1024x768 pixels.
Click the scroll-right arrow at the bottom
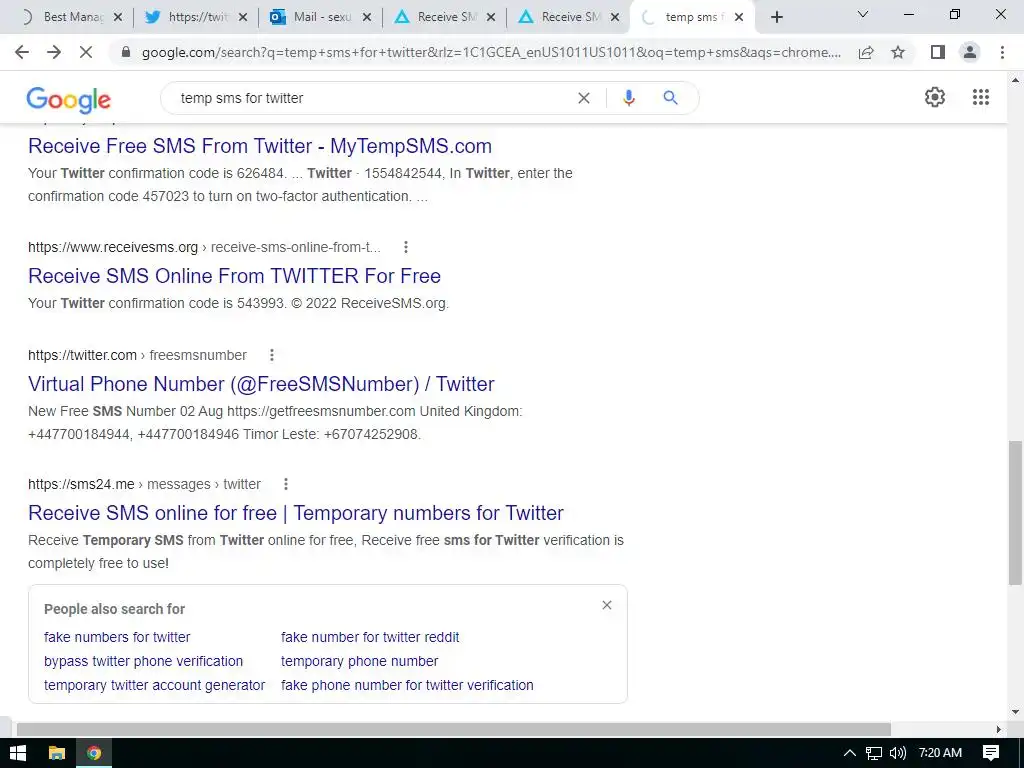coord(999,729)
